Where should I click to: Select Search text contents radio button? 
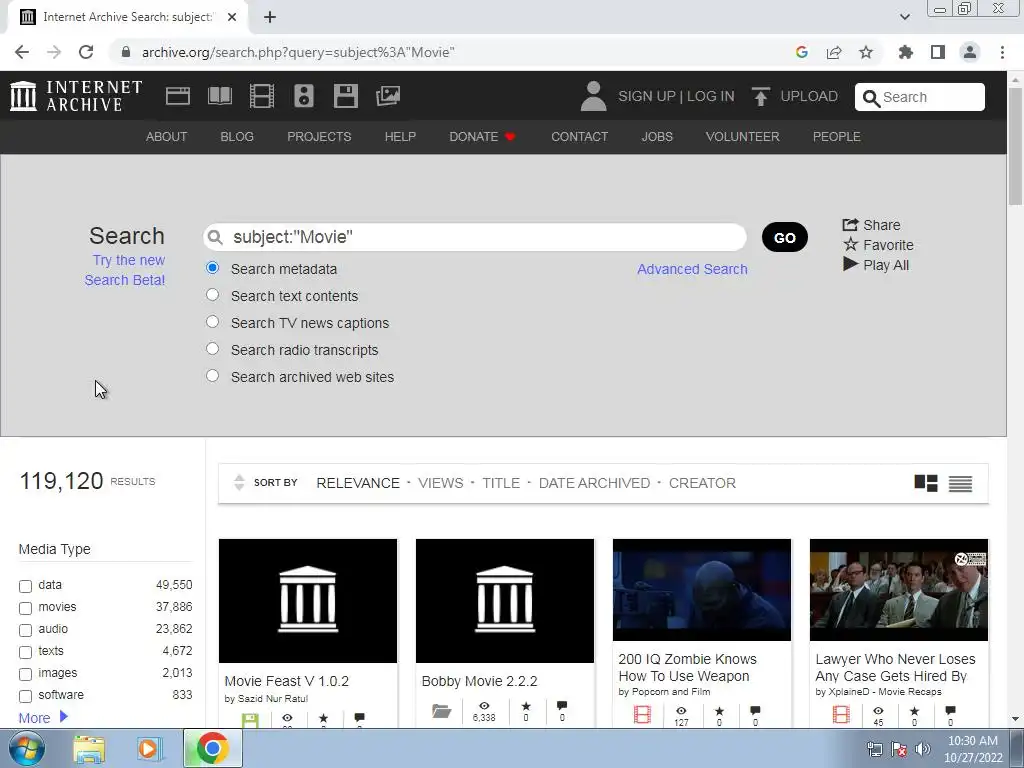[212, 295]
